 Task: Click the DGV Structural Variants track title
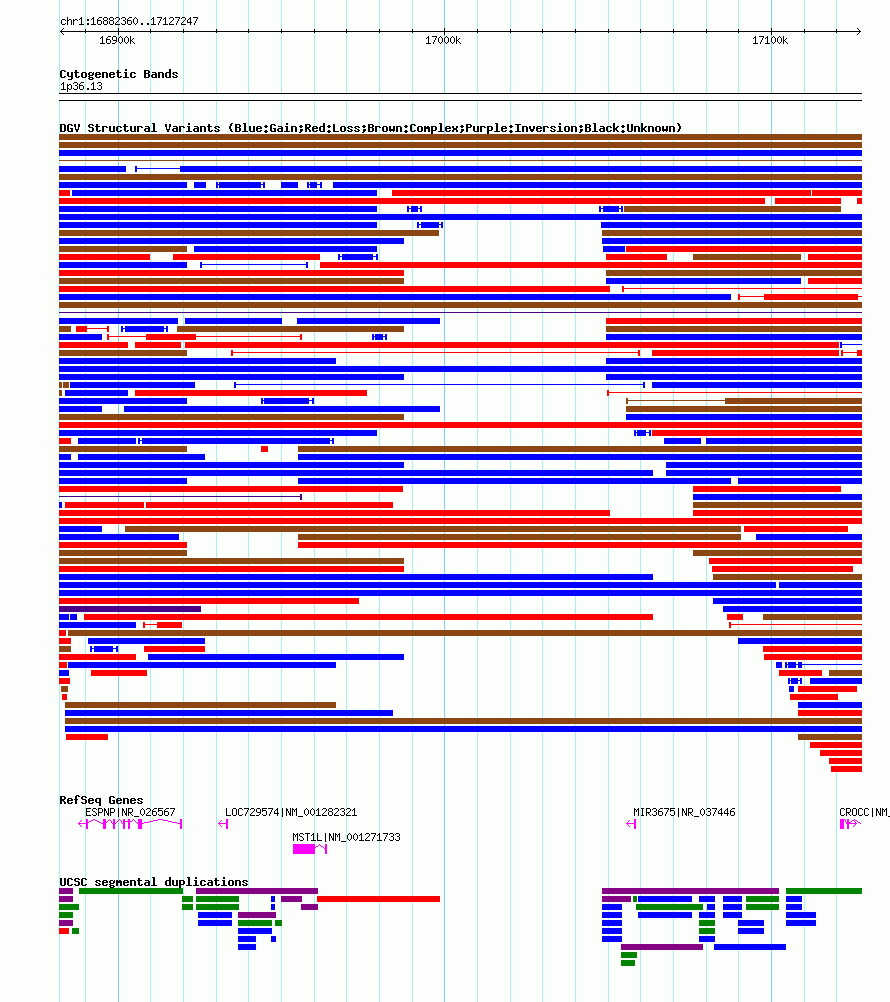click(x=371, y=128)
